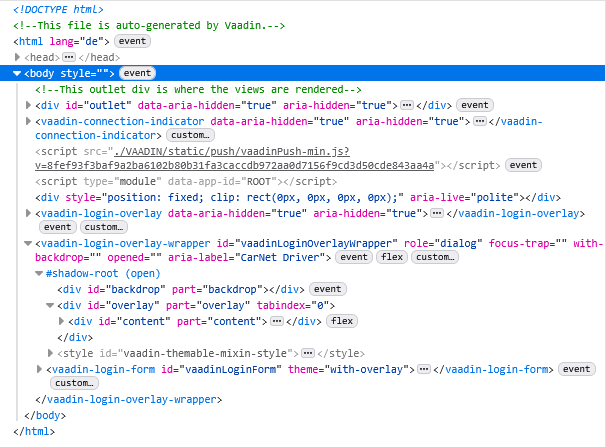Collapse the #shadow-root (open) node
The height and width of the screenshot is (447, 606).
[39, 273]
